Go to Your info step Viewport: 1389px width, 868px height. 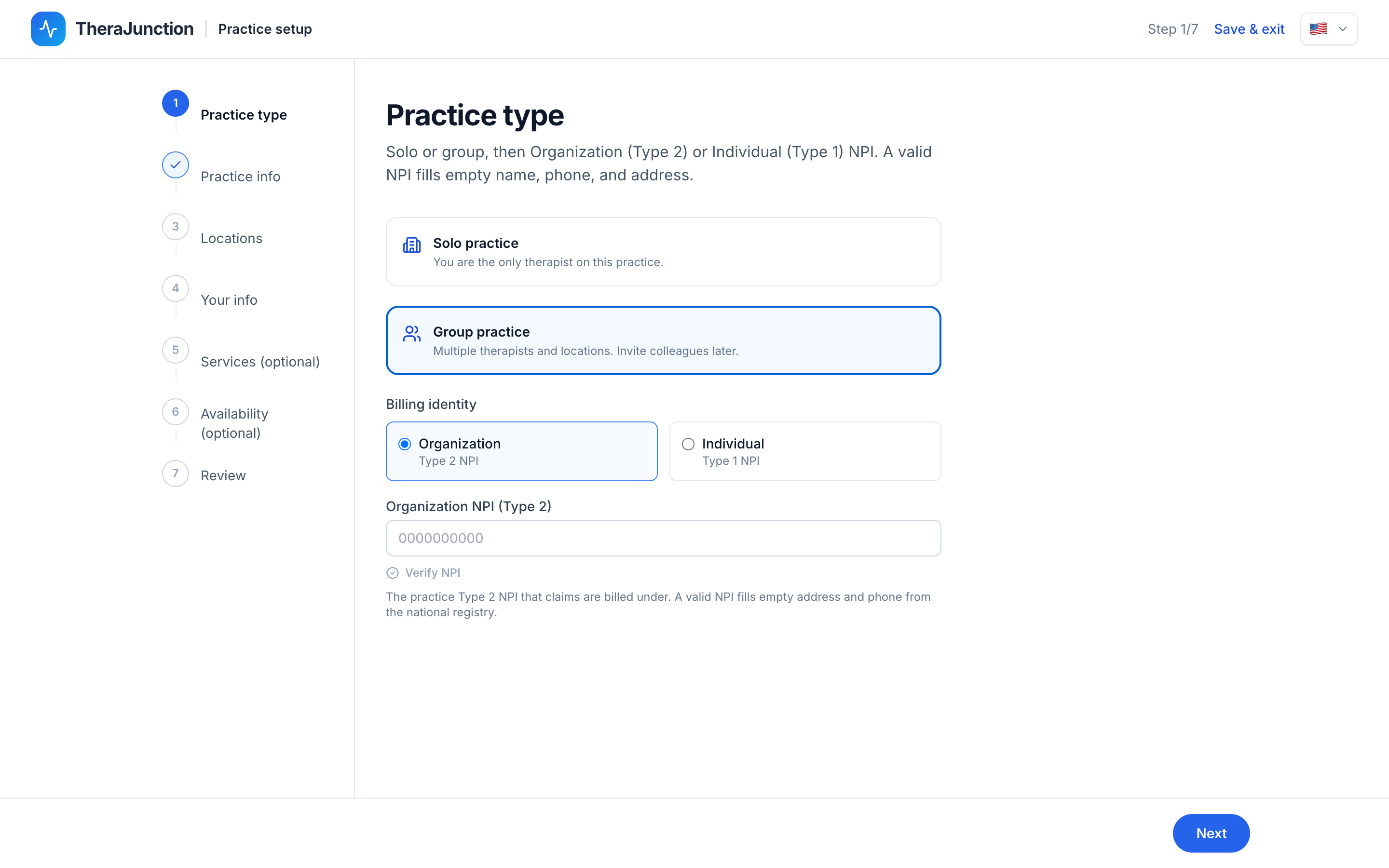229,299
